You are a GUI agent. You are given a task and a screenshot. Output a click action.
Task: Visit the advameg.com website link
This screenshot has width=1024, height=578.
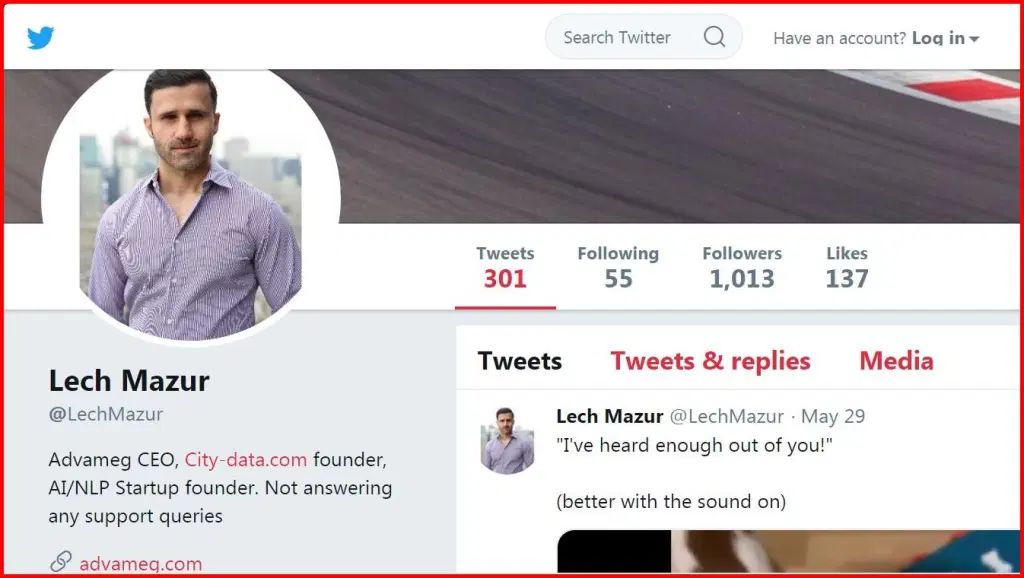click(141, 564)
